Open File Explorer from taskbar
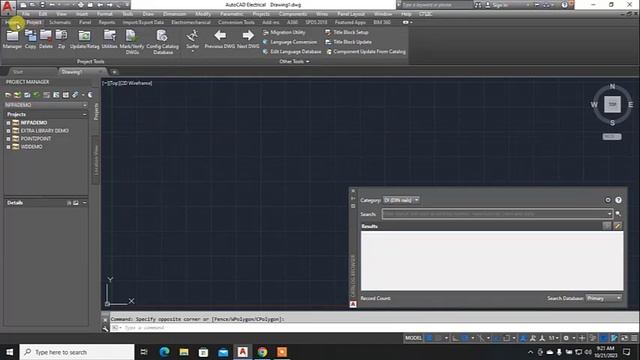 tap(184, 352)
